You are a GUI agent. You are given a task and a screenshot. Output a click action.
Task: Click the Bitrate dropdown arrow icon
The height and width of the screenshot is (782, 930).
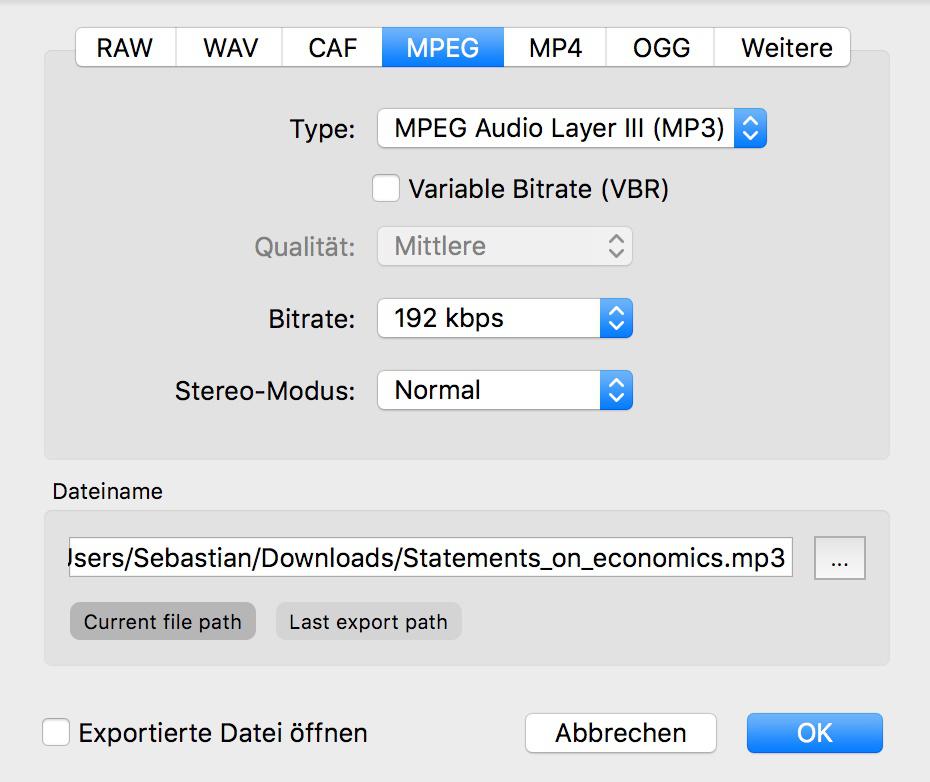(x=616, y=319)
